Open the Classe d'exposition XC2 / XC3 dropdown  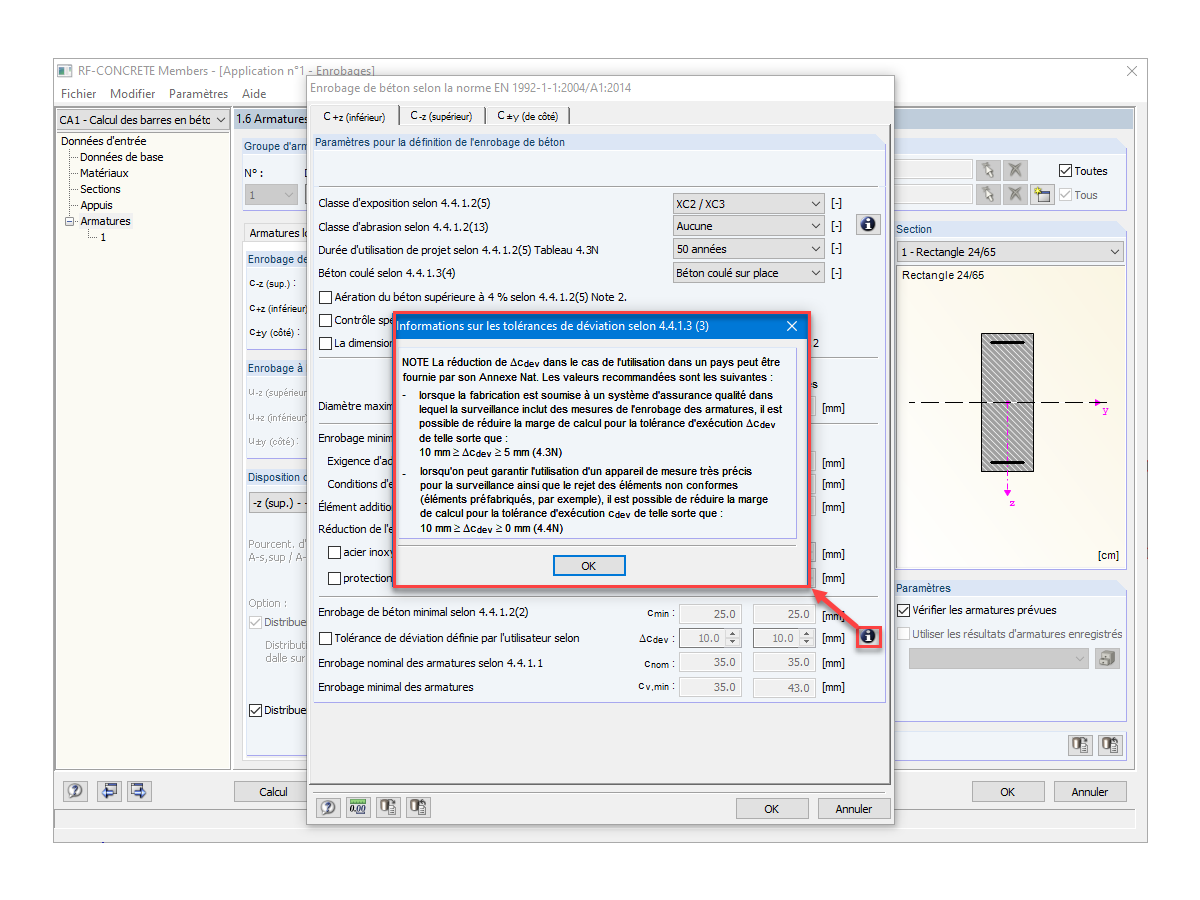pyautogui.click(x=749, y=203)
